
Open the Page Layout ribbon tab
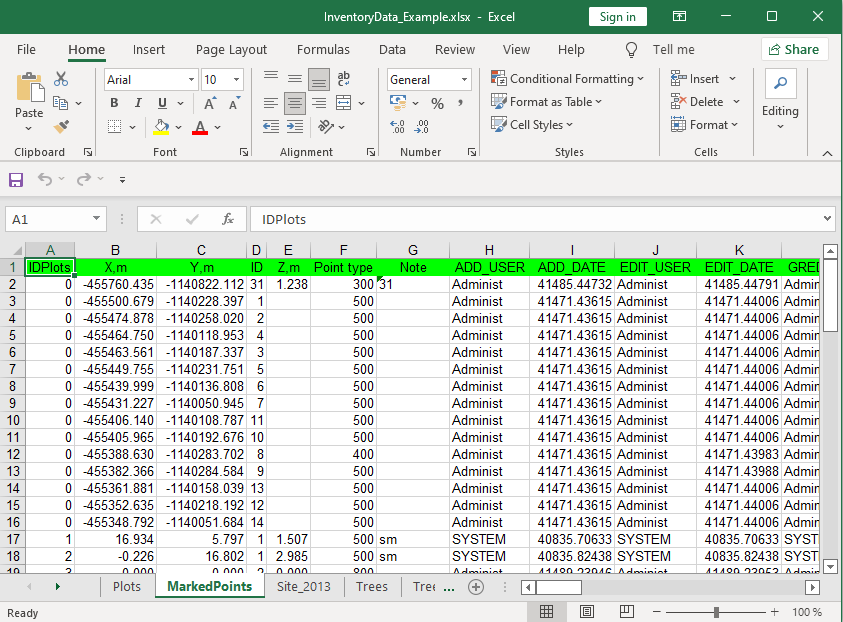(x=231, y=50)
